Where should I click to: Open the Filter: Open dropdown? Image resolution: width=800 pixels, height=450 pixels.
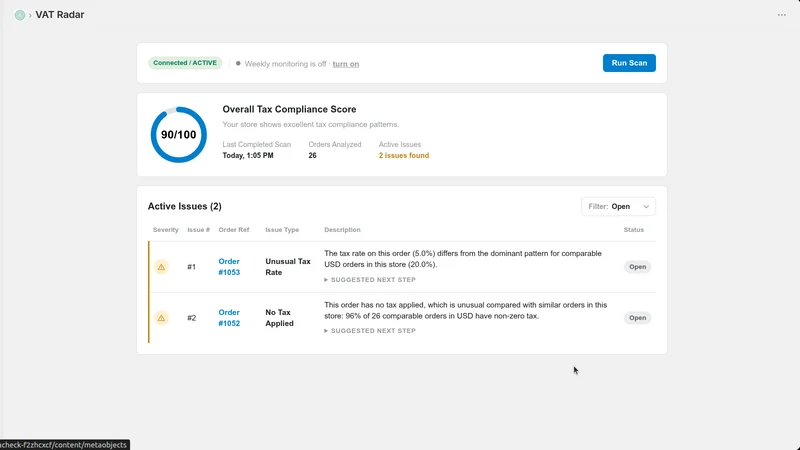point(618,207)
